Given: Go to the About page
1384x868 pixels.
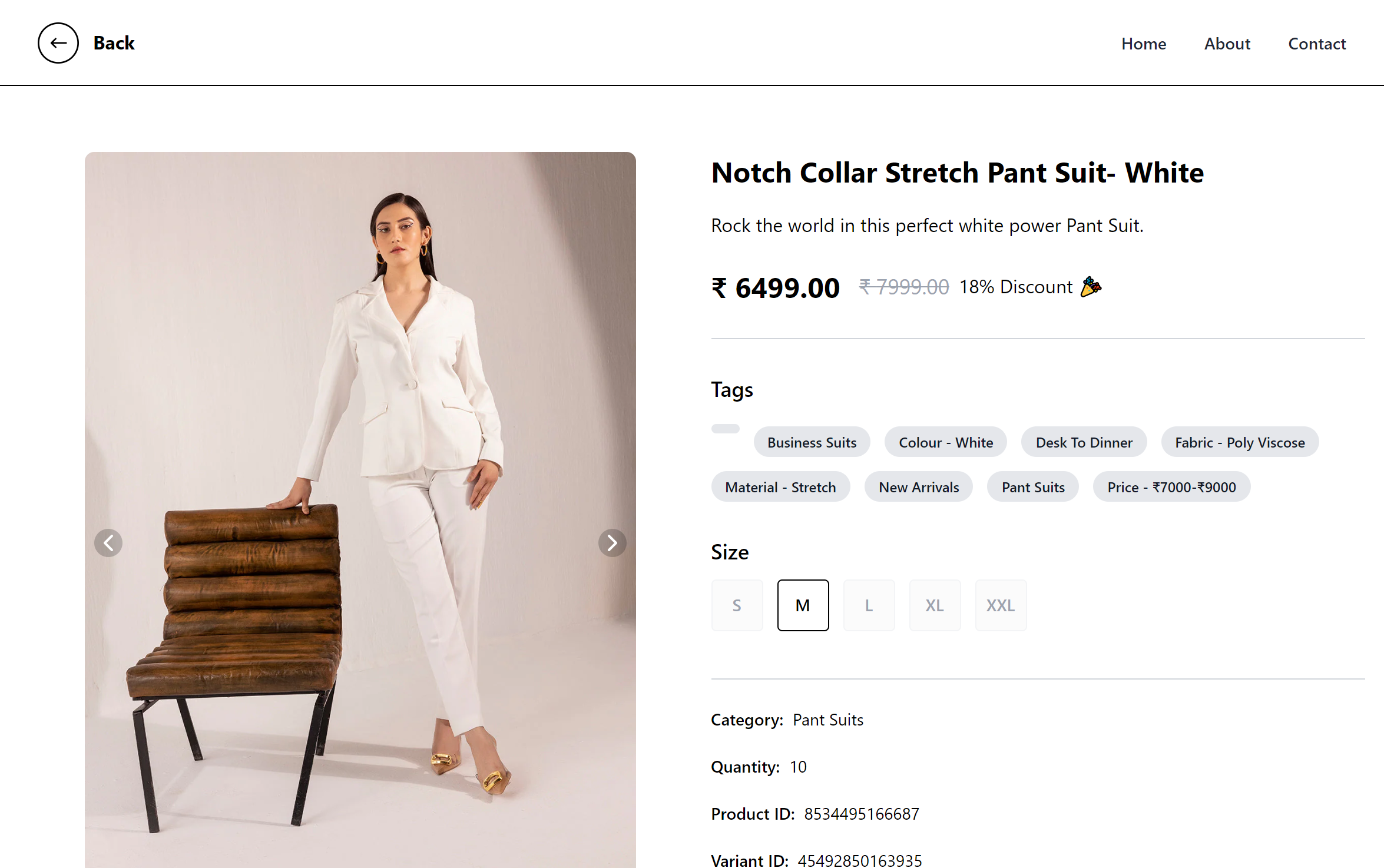Looking at the screenshot, I should (1227, 44).
